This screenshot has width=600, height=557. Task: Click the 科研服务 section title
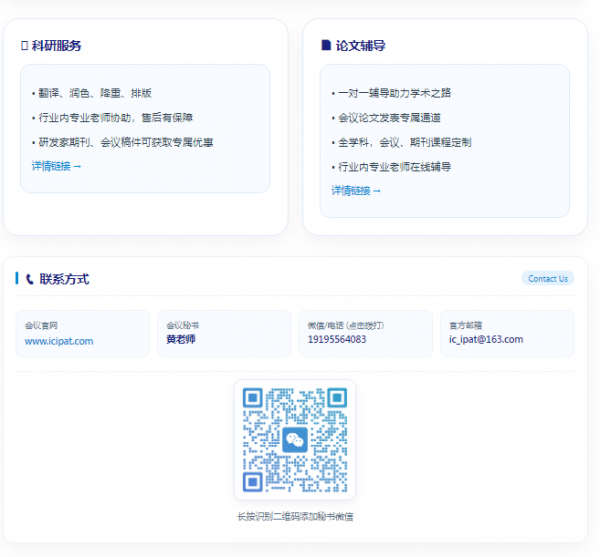pos(56,46)
